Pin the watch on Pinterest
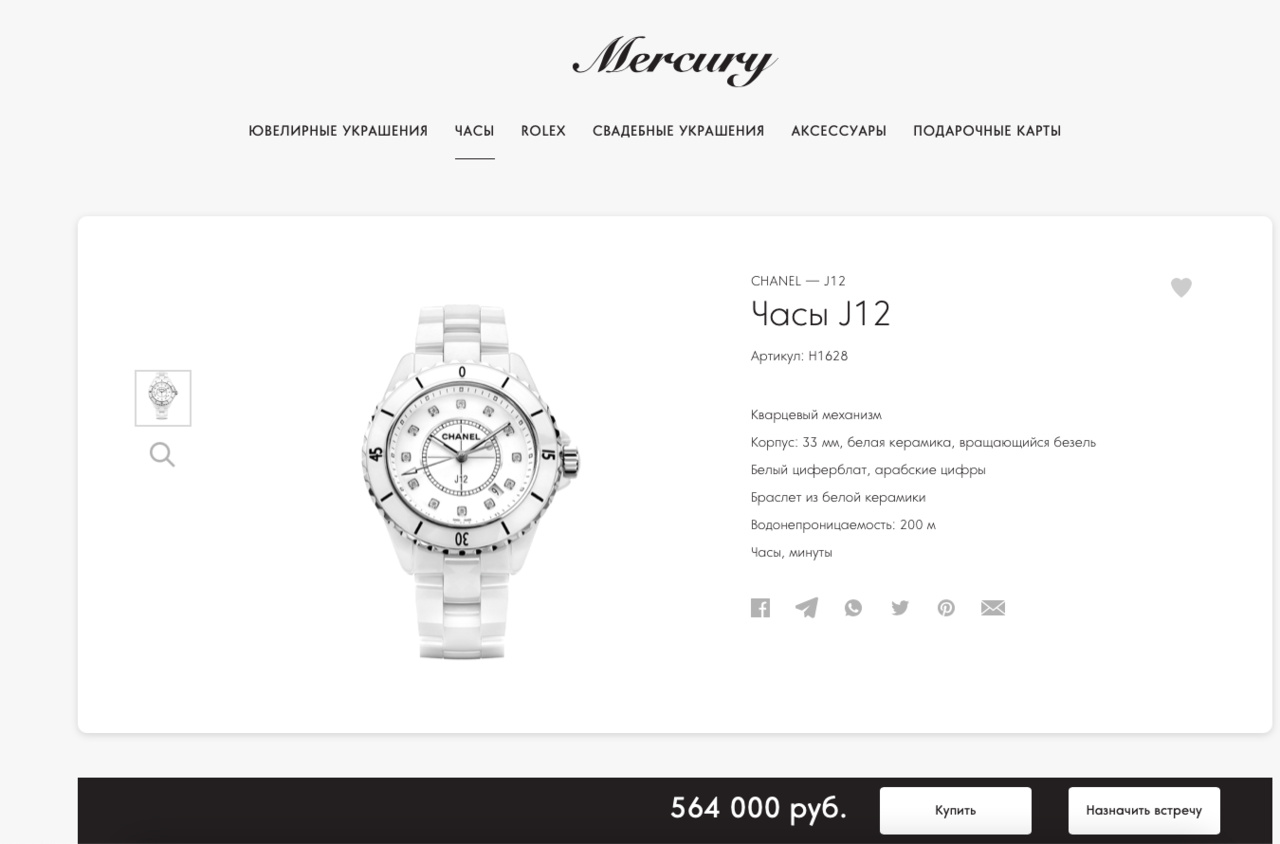The image size is (1280, 844). click(x=946, y=608)
